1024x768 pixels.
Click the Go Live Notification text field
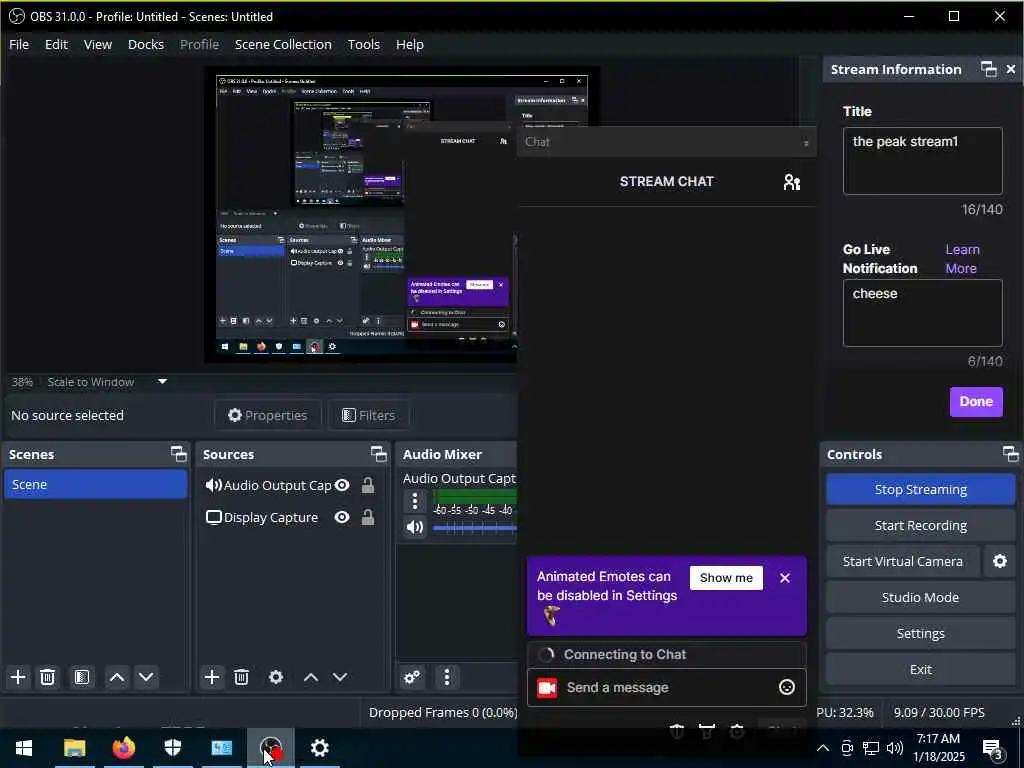click(922, 313)
